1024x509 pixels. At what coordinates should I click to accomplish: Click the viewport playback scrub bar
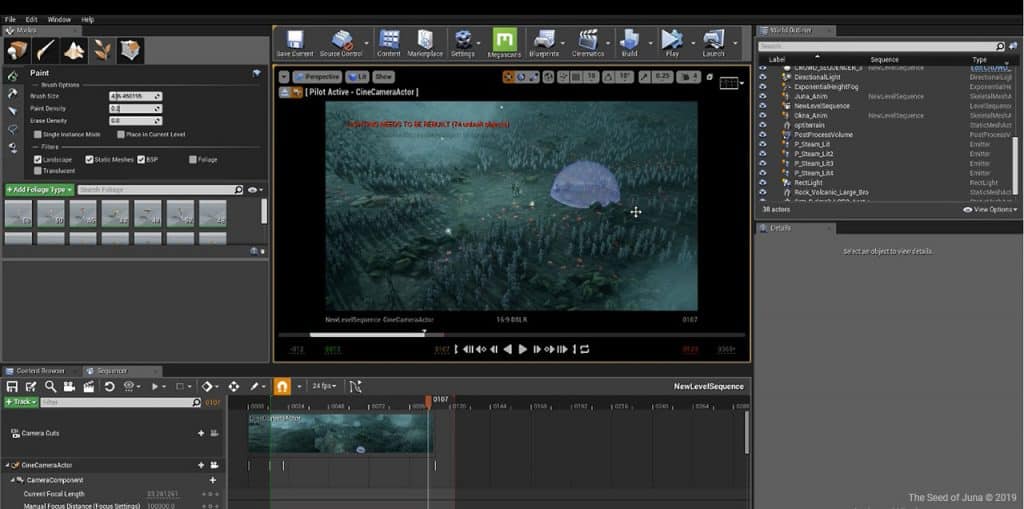point(511,335)
